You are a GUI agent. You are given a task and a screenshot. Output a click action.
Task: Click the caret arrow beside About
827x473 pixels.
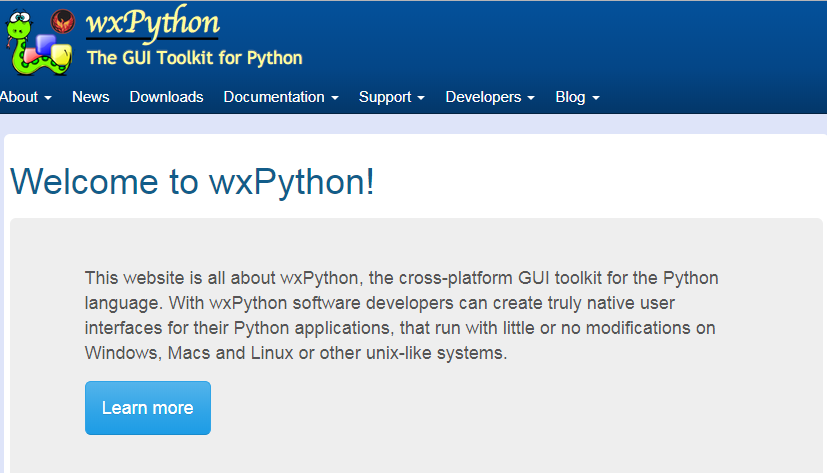(x=48, y=98)
